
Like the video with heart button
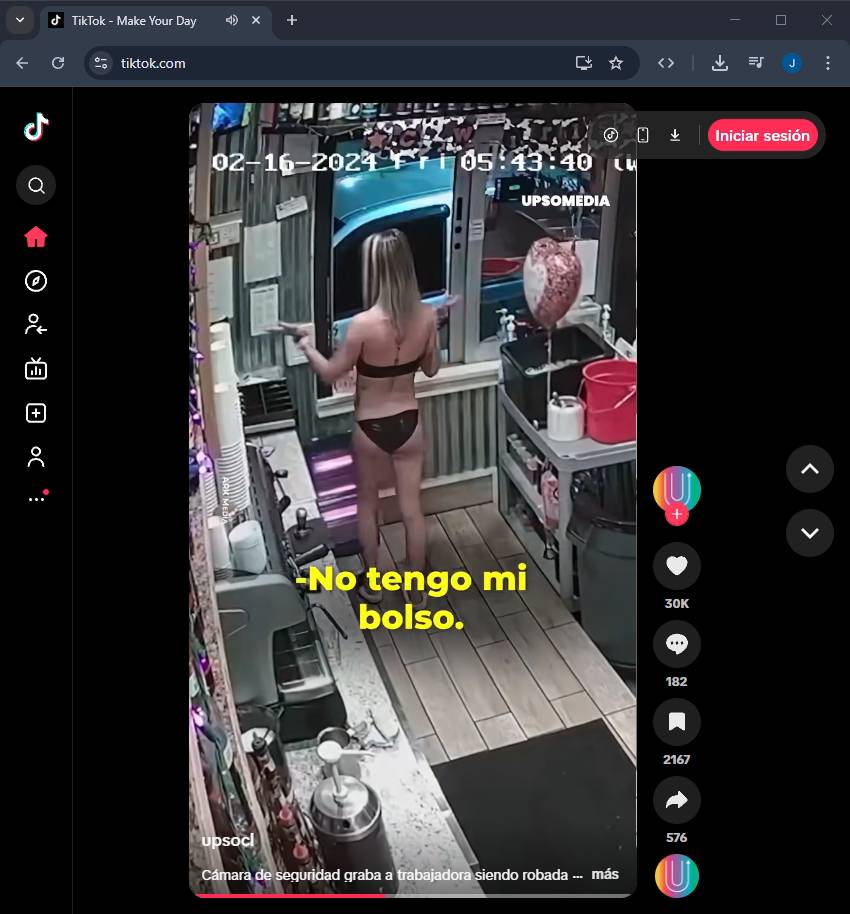[677, 566]
